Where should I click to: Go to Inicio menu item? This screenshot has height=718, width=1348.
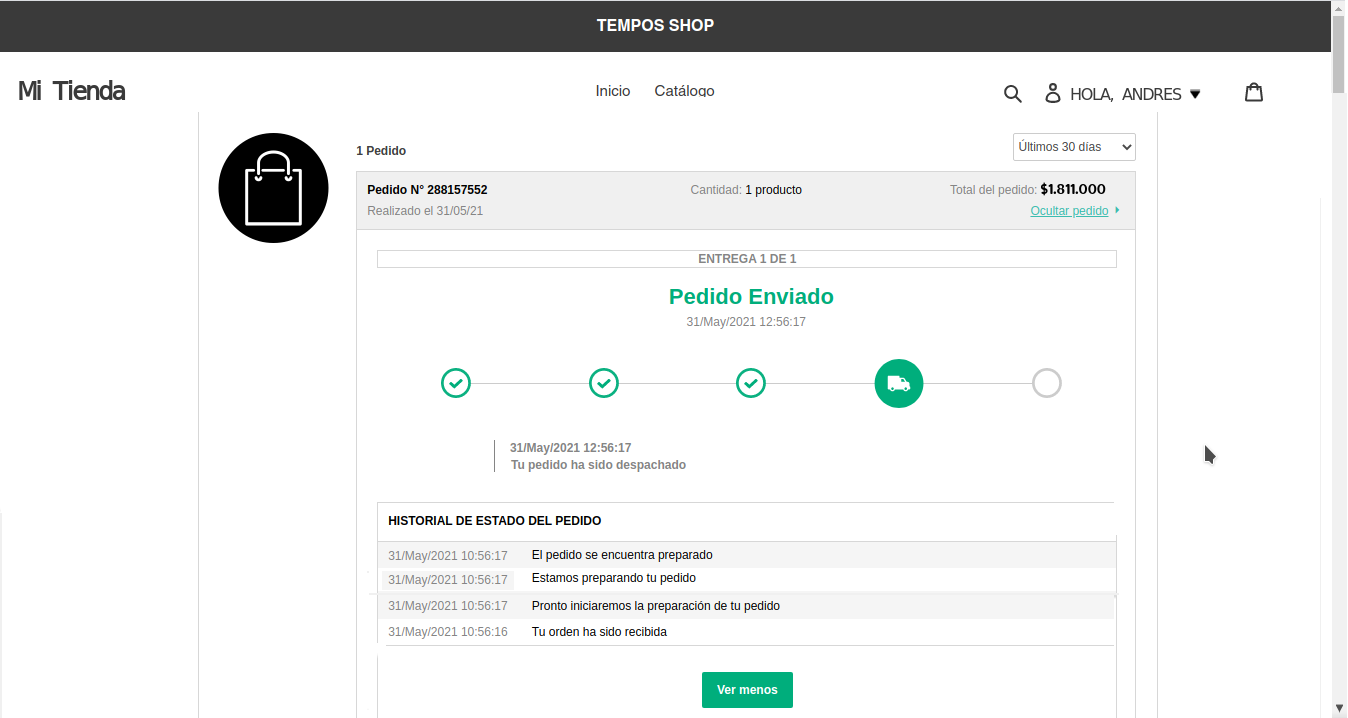(x=612, y=91)
